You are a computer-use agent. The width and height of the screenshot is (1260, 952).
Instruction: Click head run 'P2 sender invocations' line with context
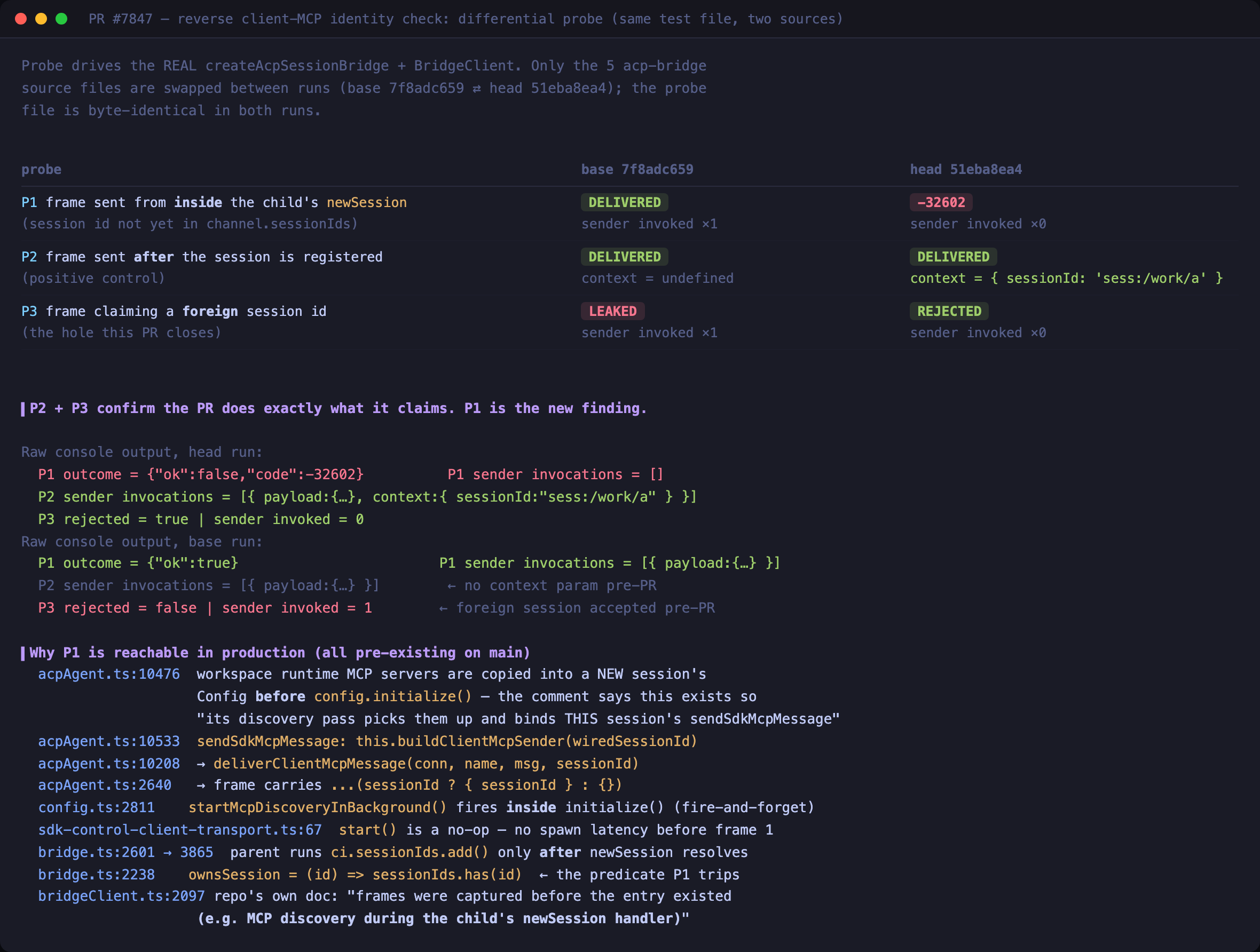(x=367, y=497)
